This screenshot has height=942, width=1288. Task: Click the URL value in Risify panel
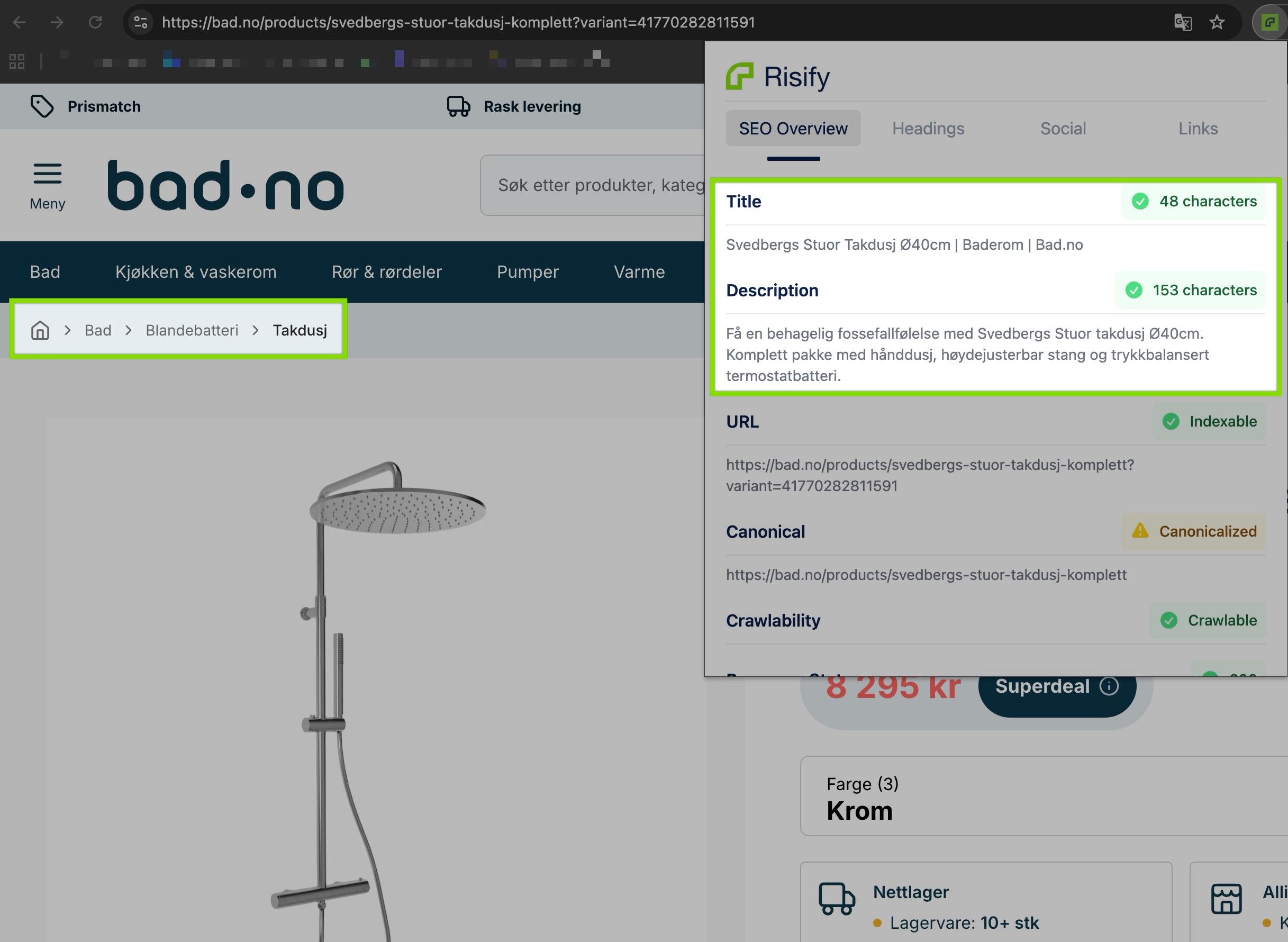930,475
